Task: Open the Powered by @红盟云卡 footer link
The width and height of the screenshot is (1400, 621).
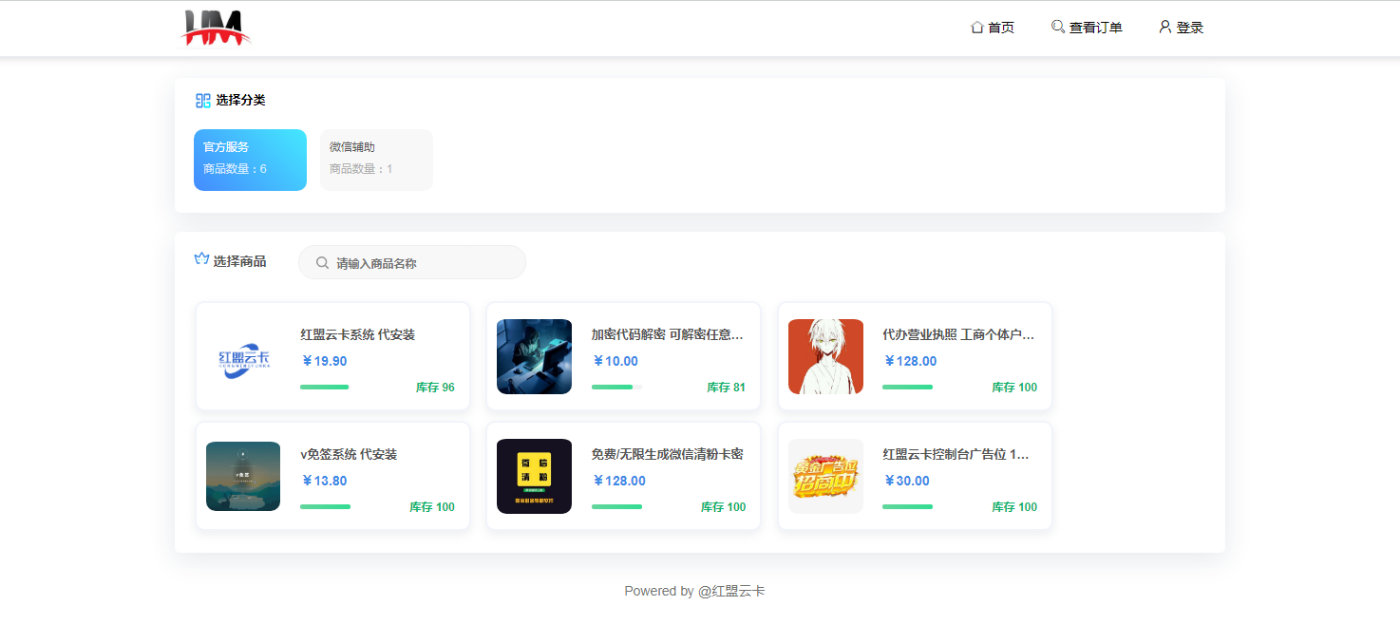Action: (694, 591)
